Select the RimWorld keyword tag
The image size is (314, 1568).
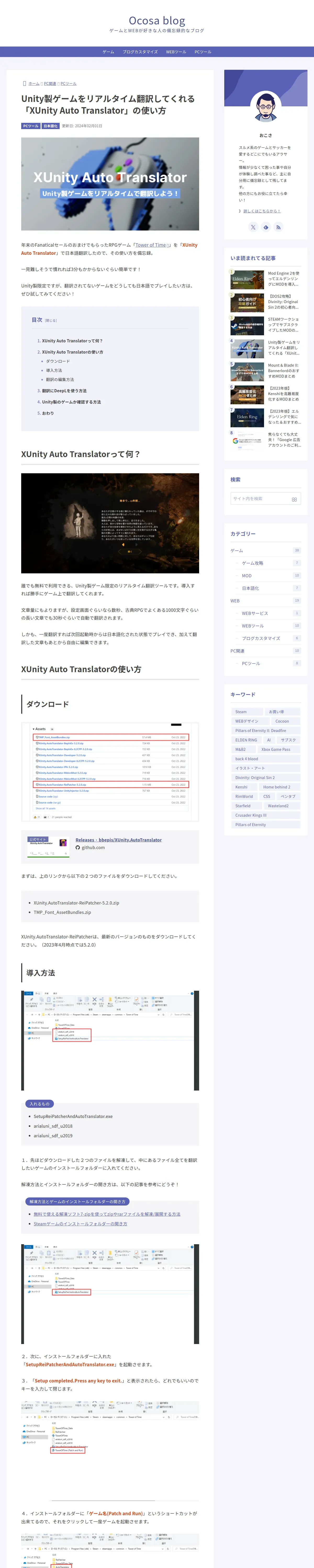tap(244, 796)
